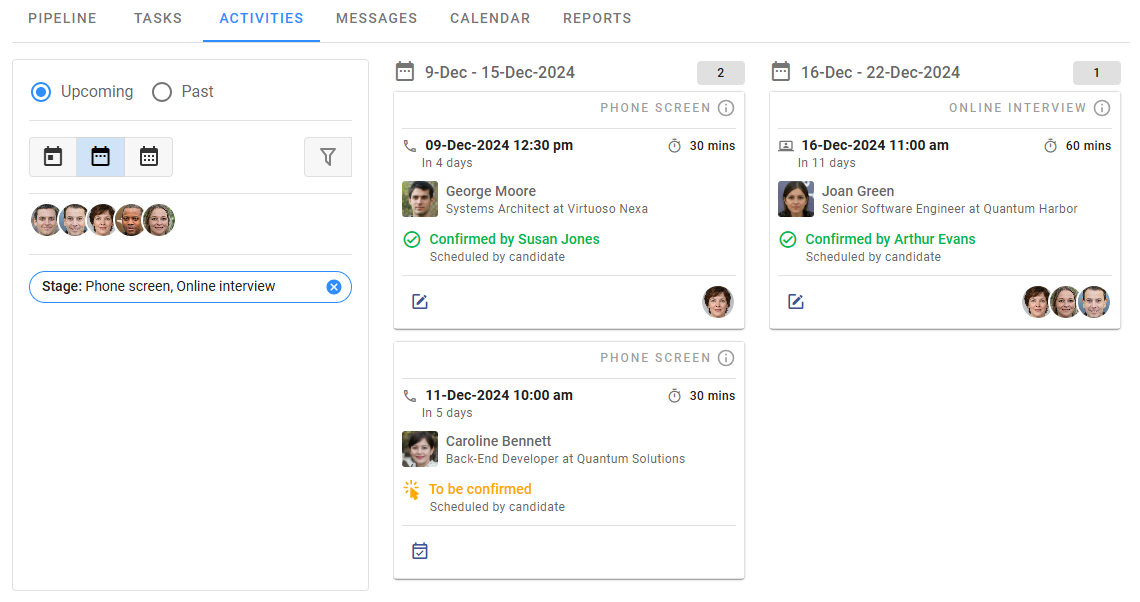Click the Stage filter chip field

click(x=180, y=287)
